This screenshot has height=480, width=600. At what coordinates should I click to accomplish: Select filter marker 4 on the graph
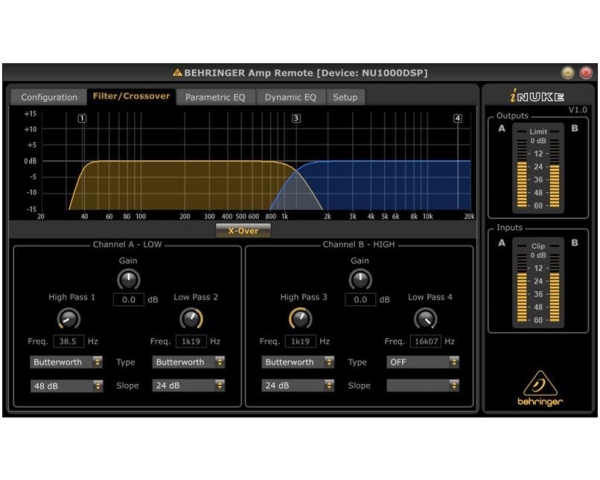[x=458, y=119]
